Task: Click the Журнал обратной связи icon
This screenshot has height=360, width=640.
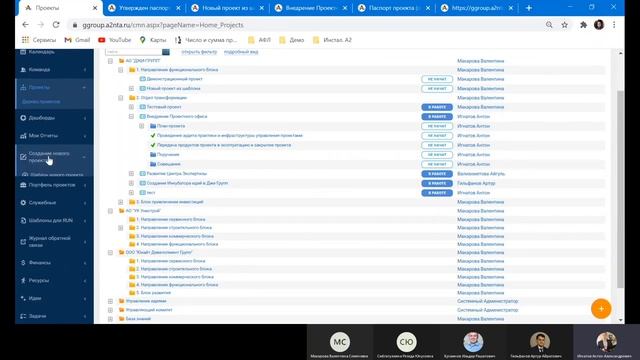Action: pyautogui.click(x=23, y=242)
